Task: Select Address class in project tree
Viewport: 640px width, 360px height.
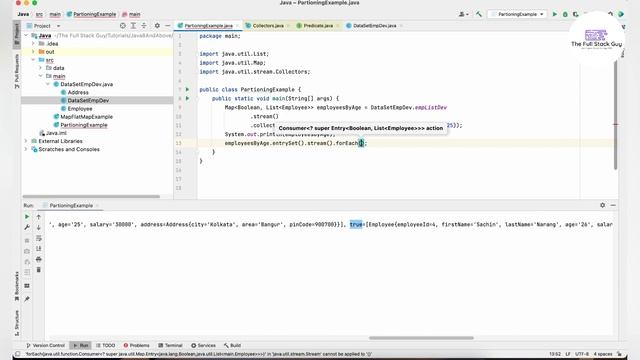Action: pos(78,92)
